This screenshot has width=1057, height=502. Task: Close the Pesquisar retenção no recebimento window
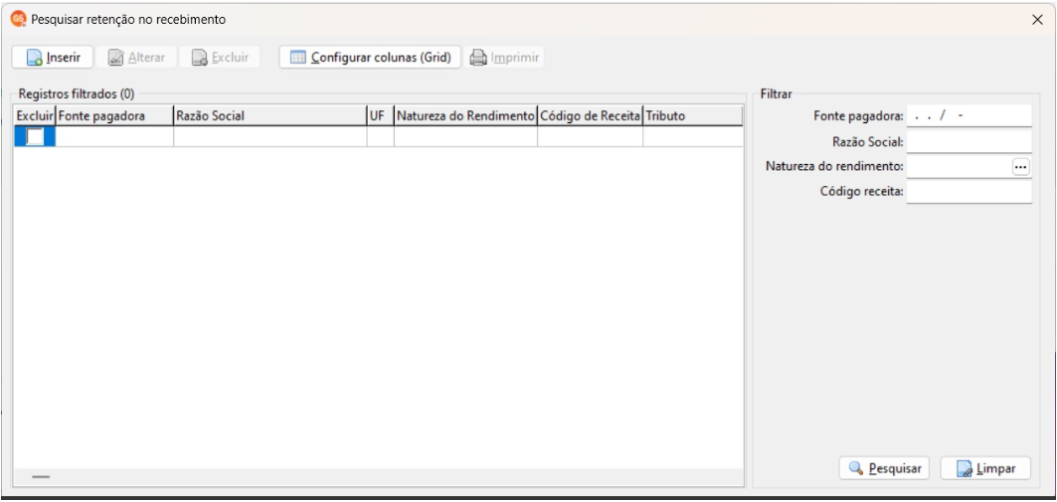click(x=1037, y=20)
